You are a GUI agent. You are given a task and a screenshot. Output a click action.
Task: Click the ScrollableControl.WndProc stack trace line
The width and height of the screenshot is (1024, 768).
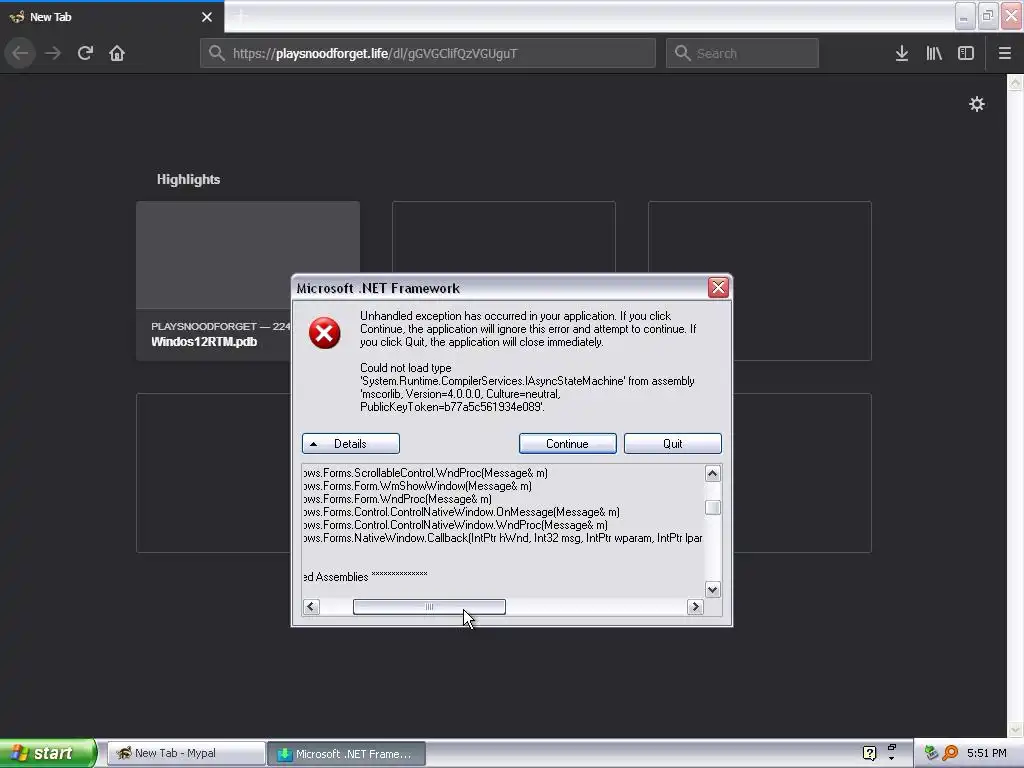click(x=426, y=473)
